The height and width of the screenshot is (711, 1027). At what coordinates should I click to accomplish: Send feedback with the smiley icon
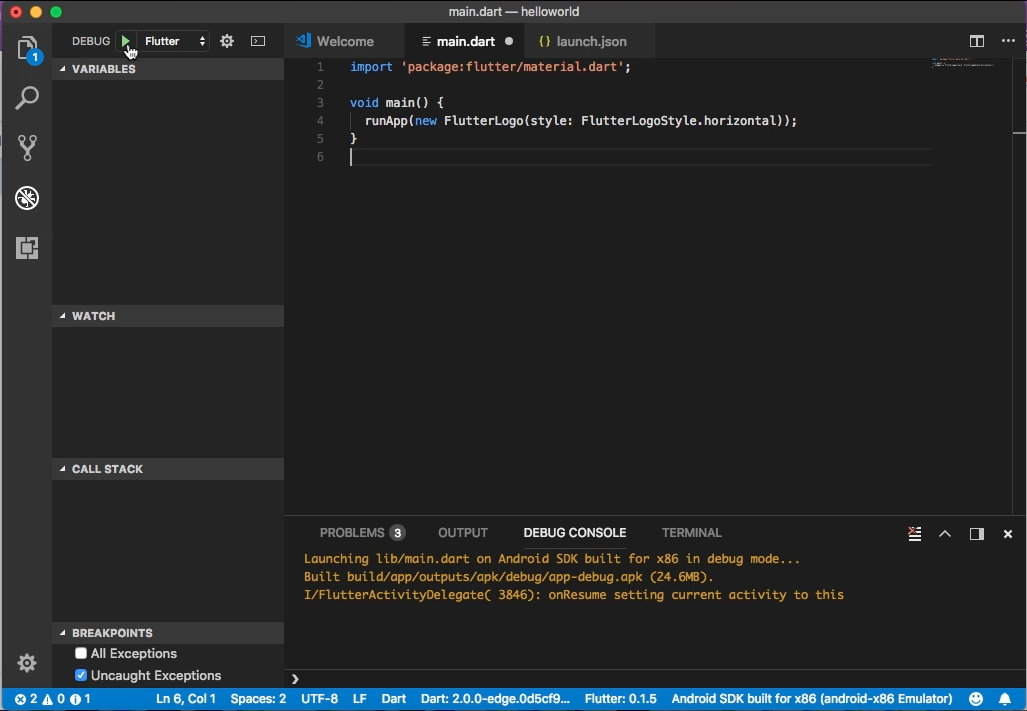pos(976,699)
